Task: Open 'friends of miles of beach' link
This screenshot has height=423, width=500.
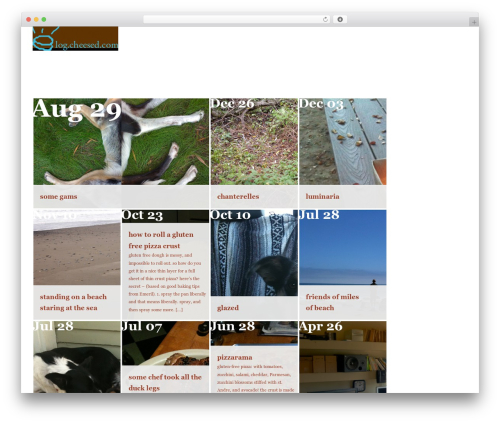Action: (332, 302)
